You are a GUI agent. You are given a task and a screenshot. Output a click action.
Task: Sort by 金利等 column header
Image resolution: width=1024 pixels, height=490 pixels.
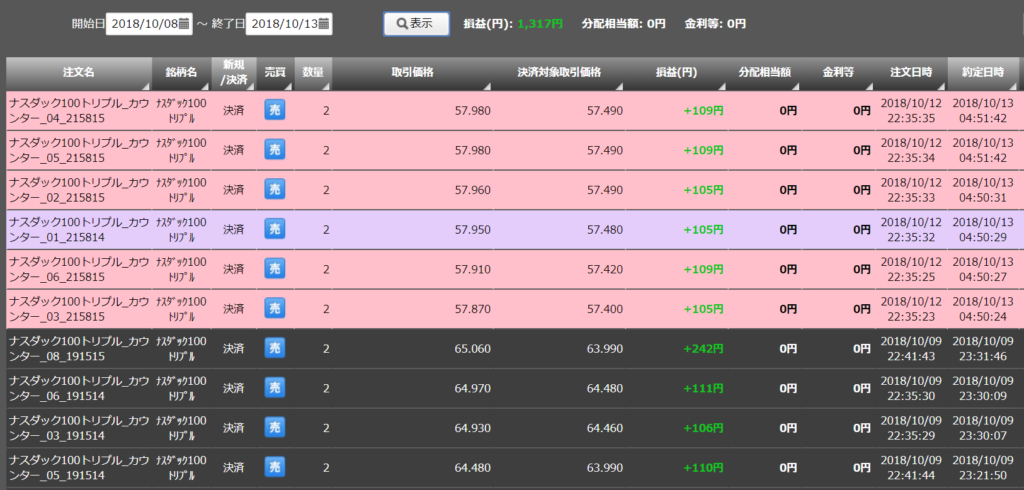click(838, 73)
